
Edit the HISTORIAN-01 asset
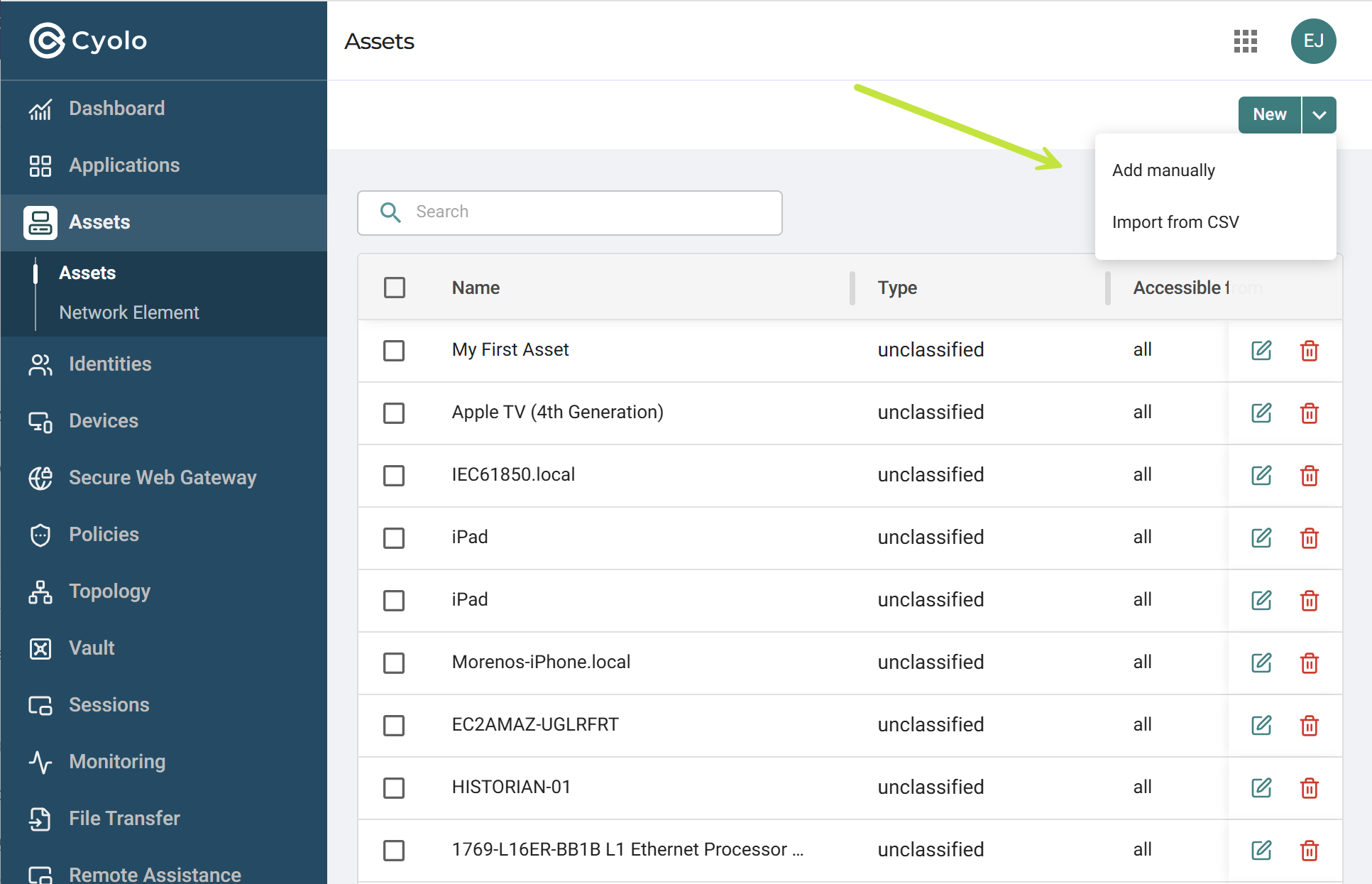[x=1261, y=787]
